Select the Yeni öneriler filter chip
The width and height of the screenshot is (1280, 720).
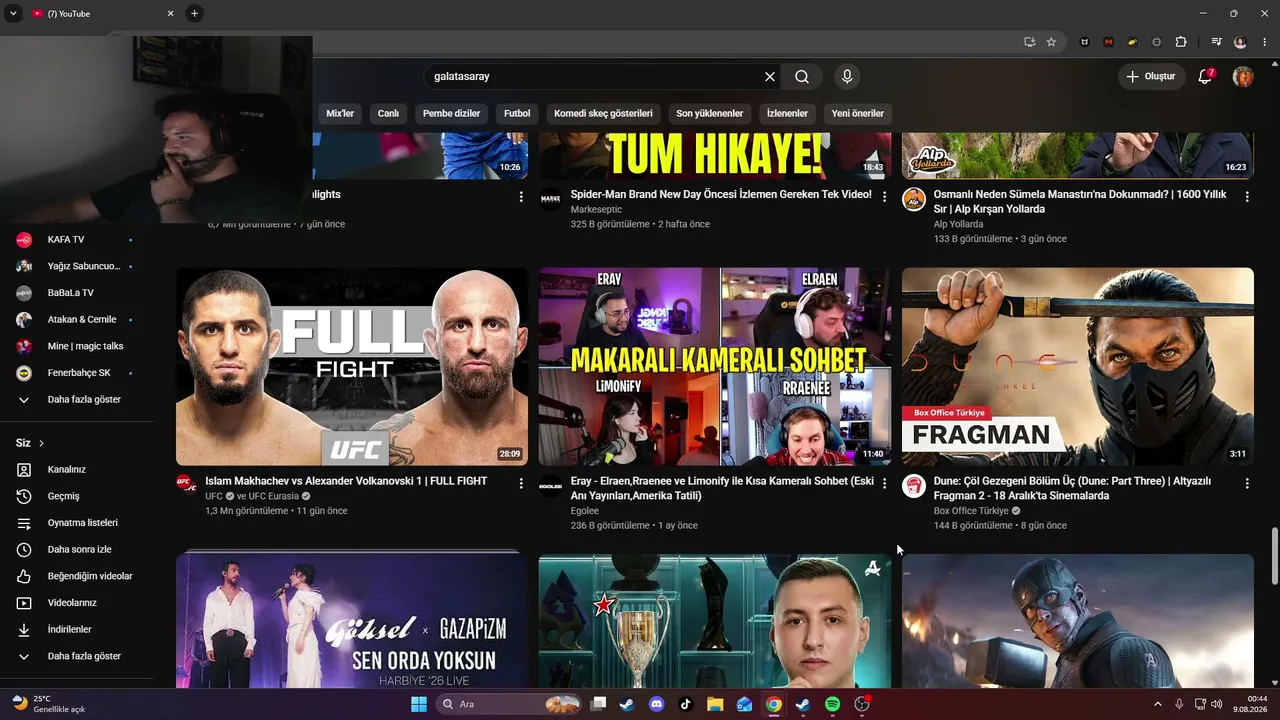[x=858, y=113]
